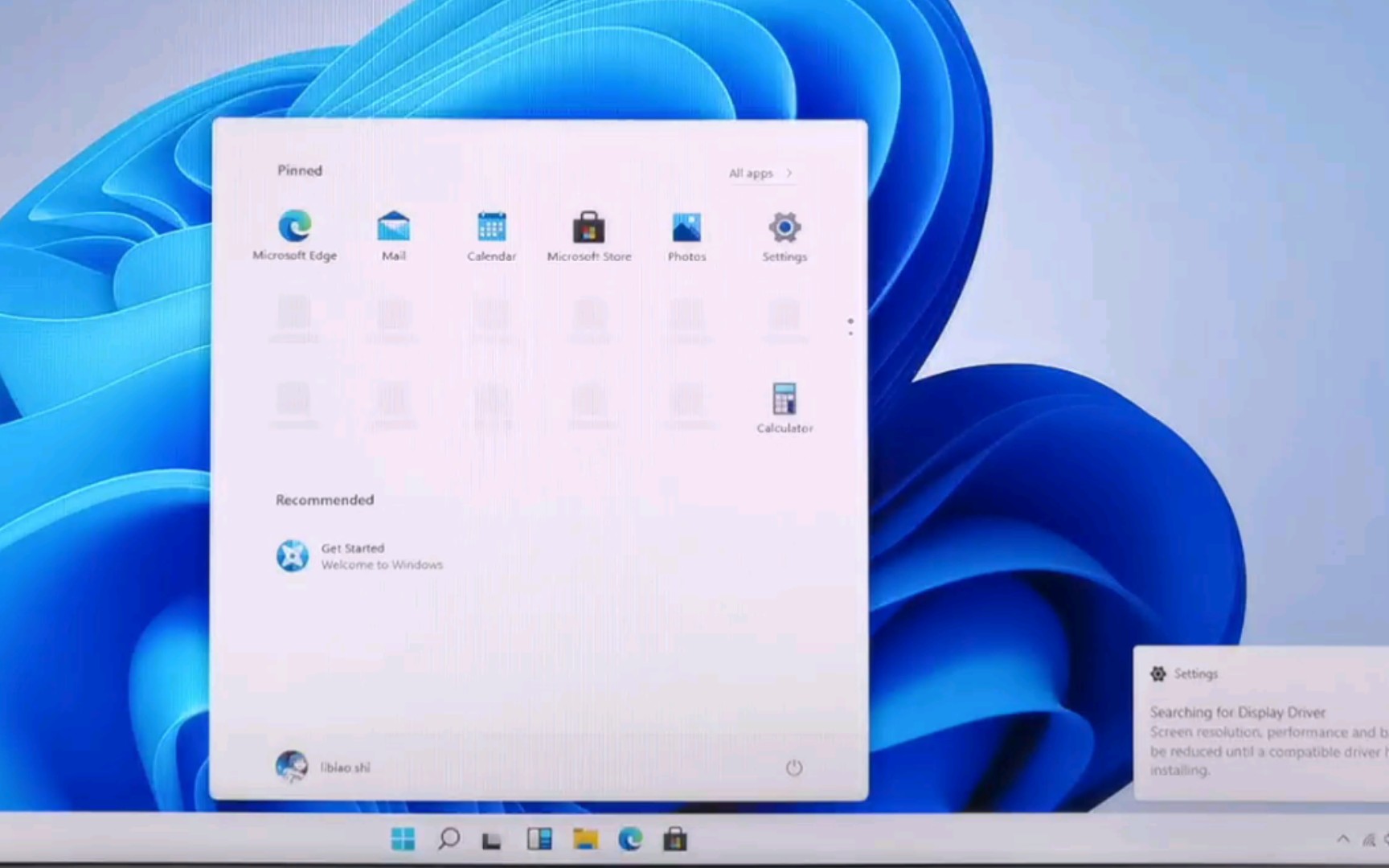Image resolution: width=1389 pixels, height=868 pixels.
Task: Expand All apps list
Action: coord(760,173)
